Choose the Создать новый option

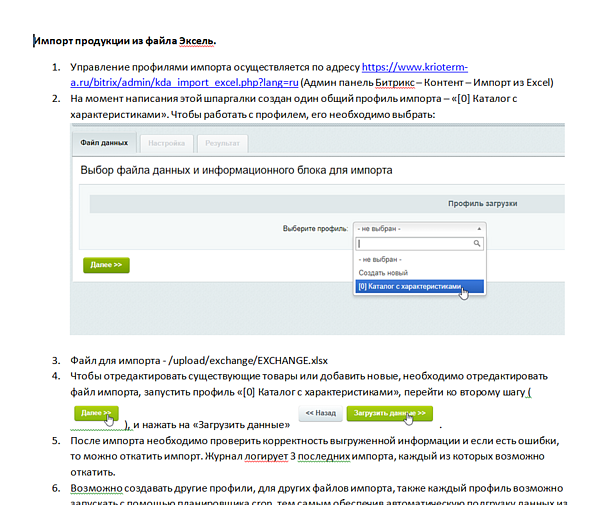tap(419, 273)
